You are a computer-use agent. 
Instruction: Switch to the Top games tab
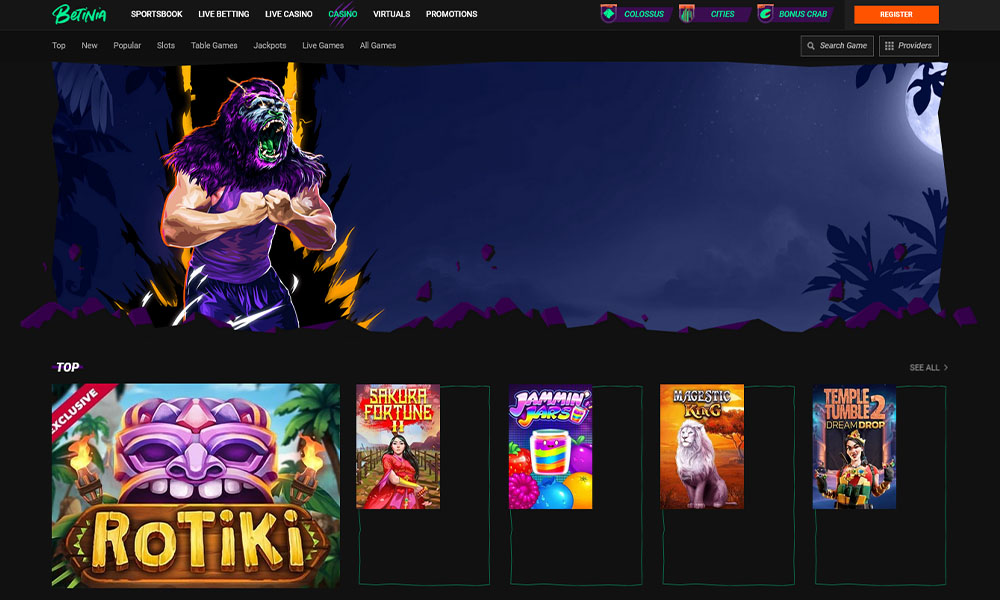click(x=59, y=45)
